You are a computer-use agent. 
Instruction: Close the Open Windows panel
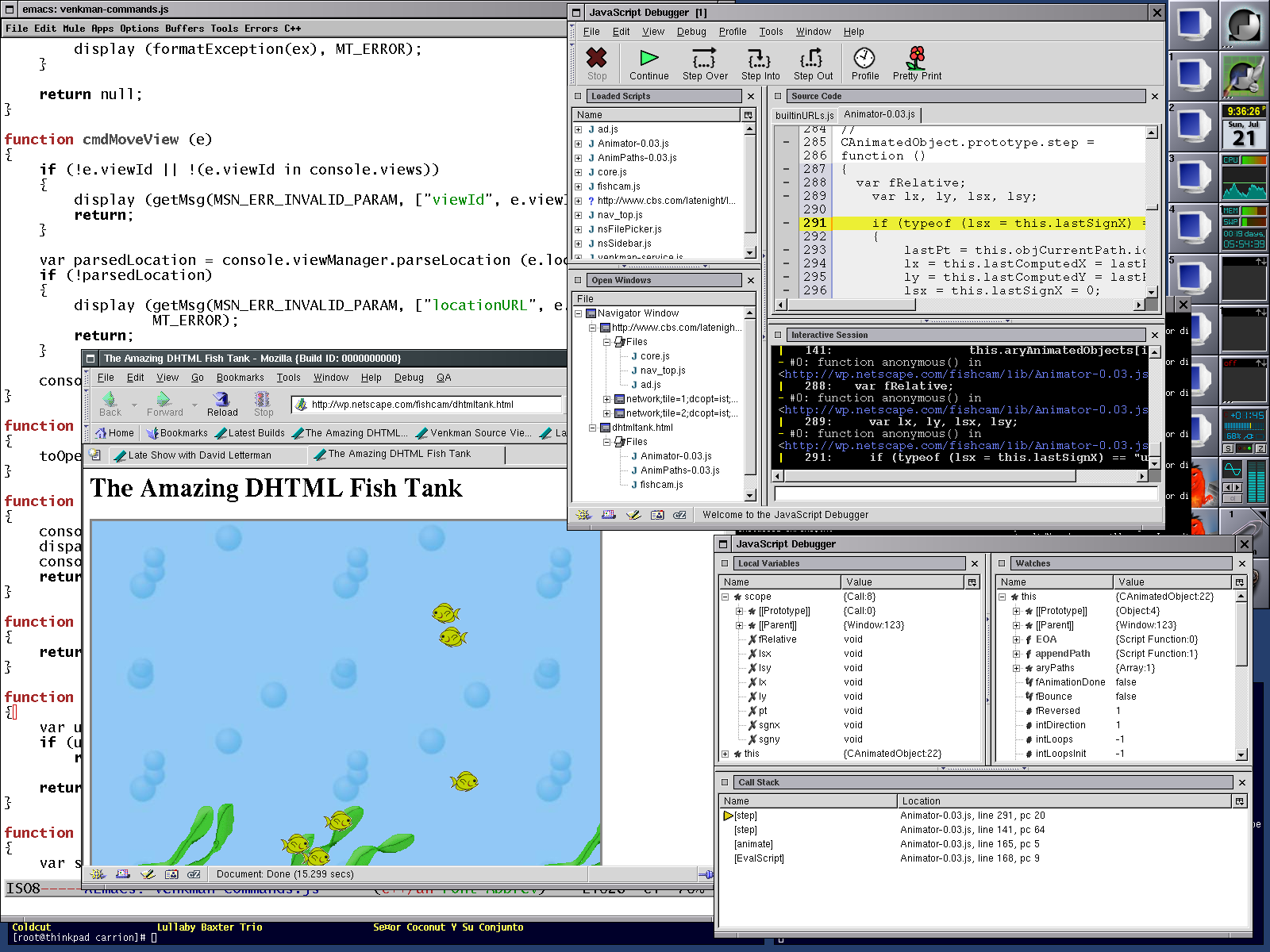click(x=750, y=280)
